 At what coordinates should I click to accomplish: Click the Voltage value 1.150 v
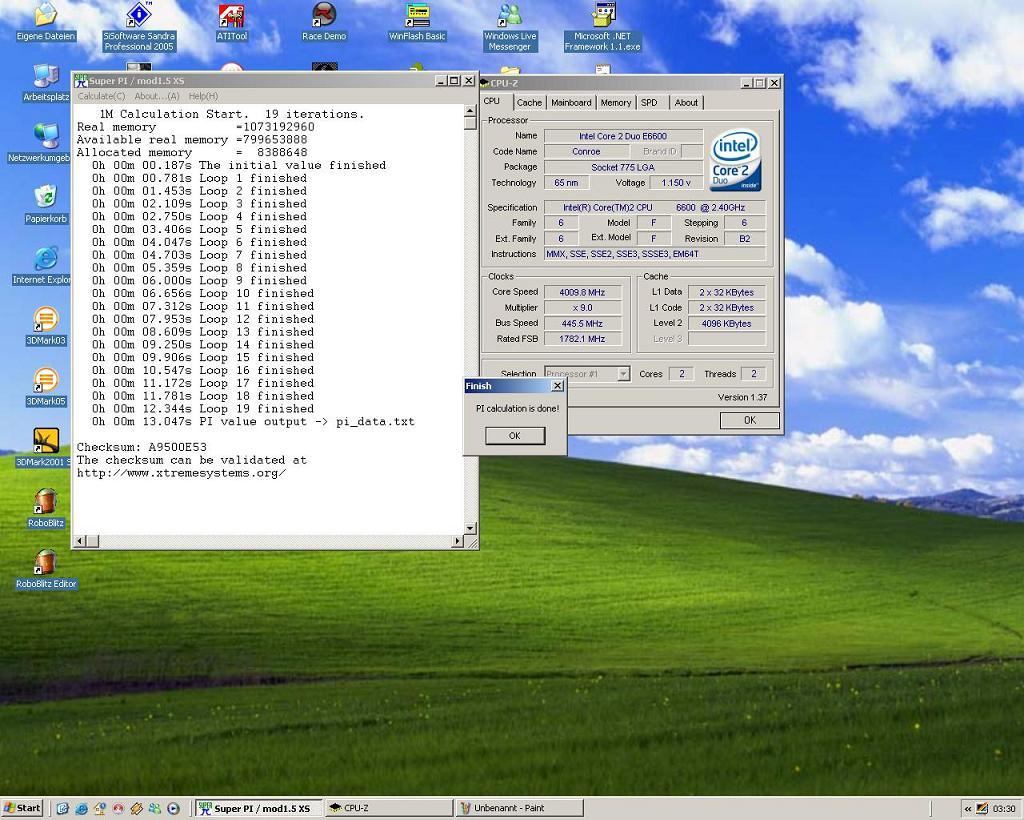(x=675, y=183)
